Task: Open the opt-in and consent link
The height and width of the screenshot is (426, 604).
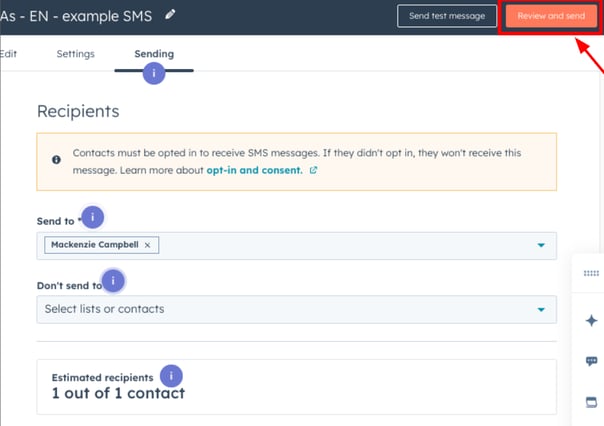Action: tap(254, 170)
